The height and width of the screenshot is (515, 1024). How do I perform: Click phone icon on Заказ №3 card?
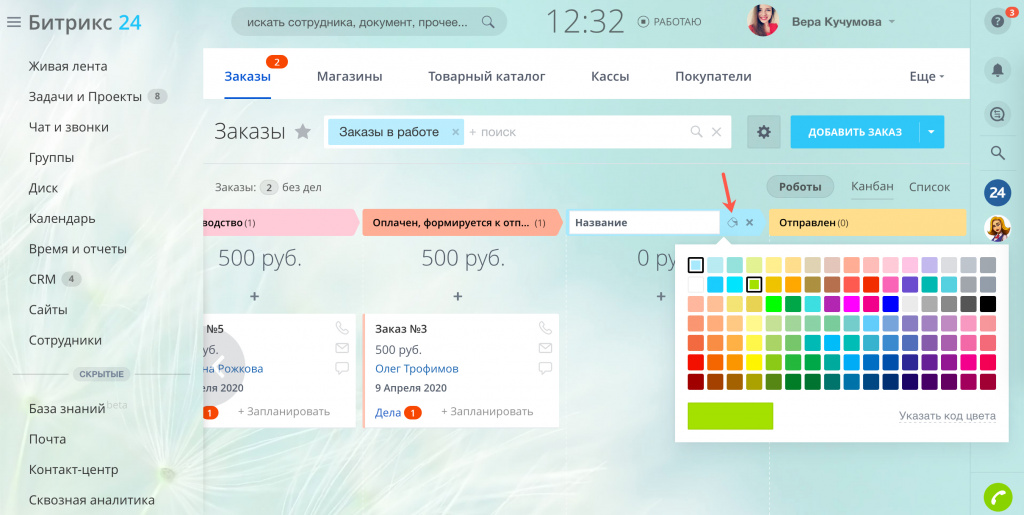coord(545,328)
